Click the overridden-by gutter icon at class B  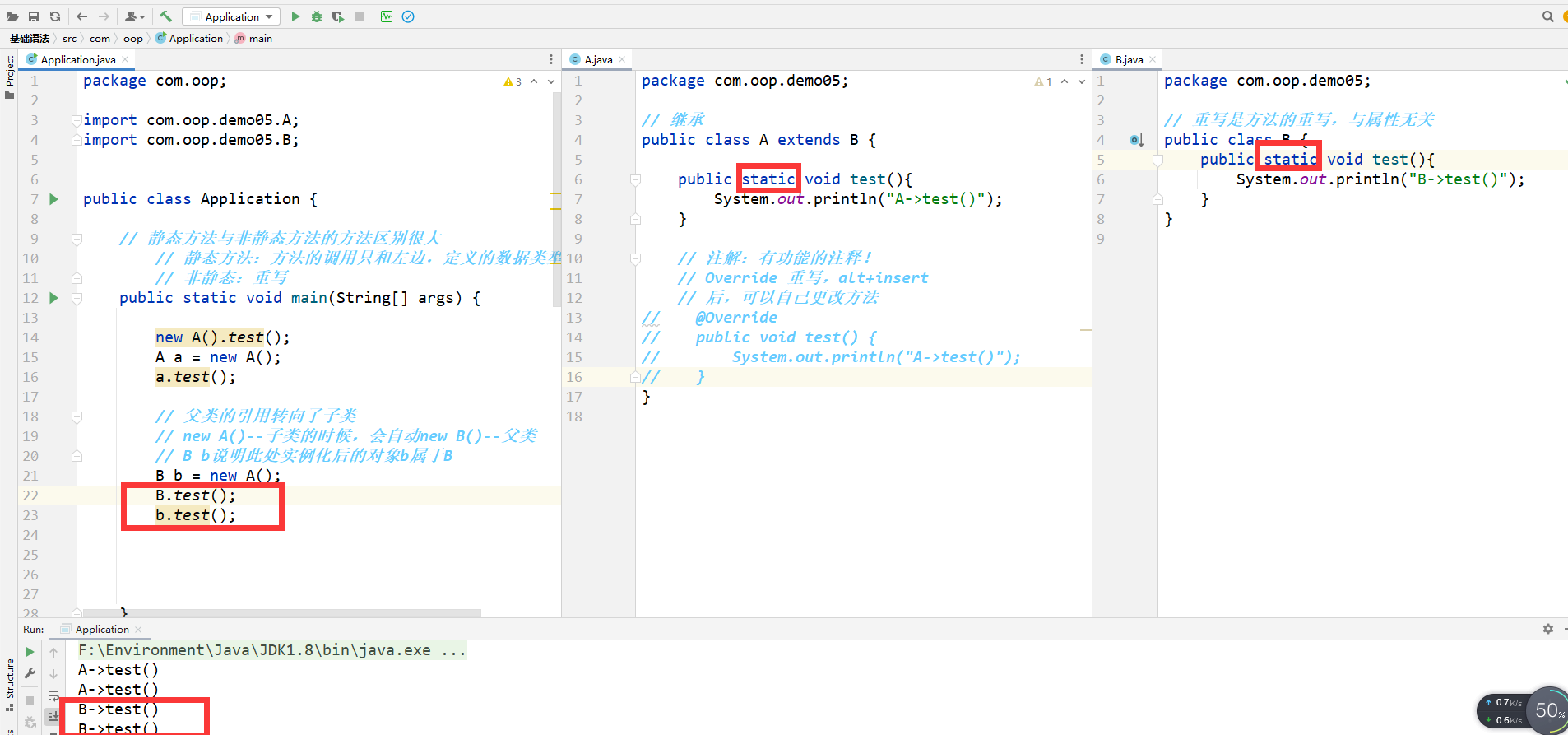click(1136, 140)
